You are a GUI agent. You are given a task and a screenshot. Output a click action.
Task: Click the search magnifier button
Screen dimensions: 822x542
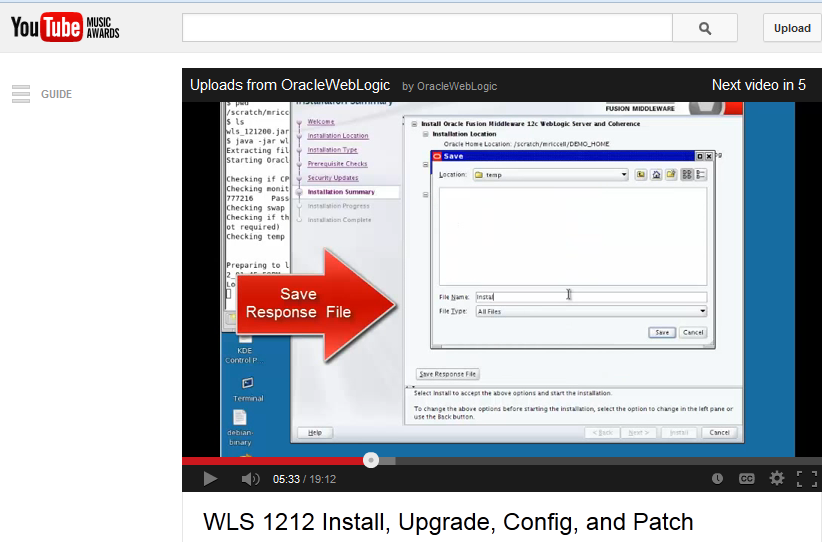(705, 28)
